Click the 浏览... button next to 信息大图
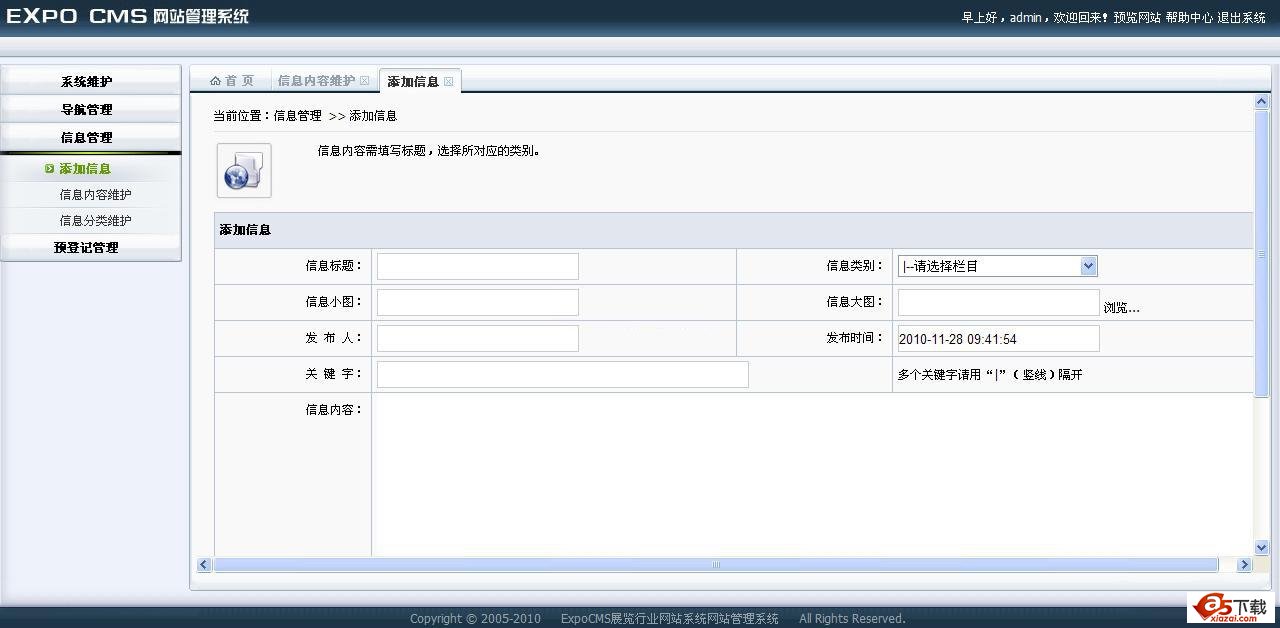The width and height of the screenshot is (1280, 628). pyautogui.click(x=1121, y=308)
